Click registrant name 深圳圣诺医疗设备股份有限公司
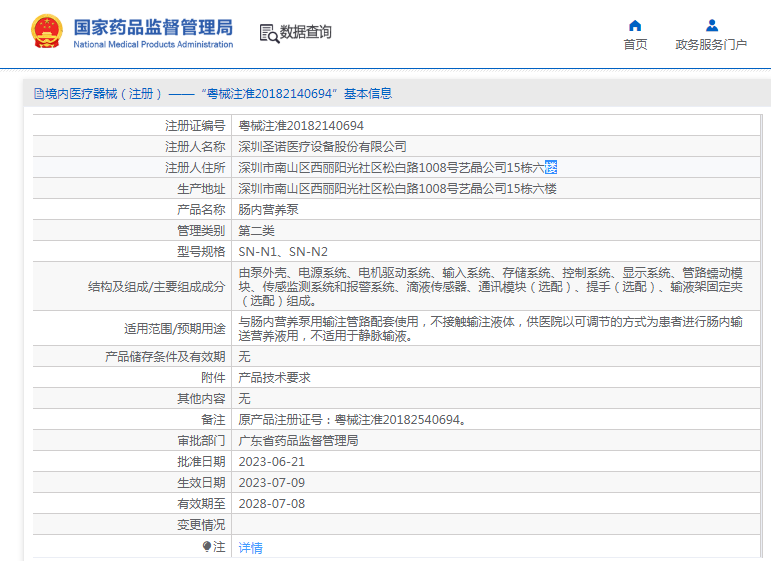The height and width of the screenshot is (561, 771). [323, 147]
